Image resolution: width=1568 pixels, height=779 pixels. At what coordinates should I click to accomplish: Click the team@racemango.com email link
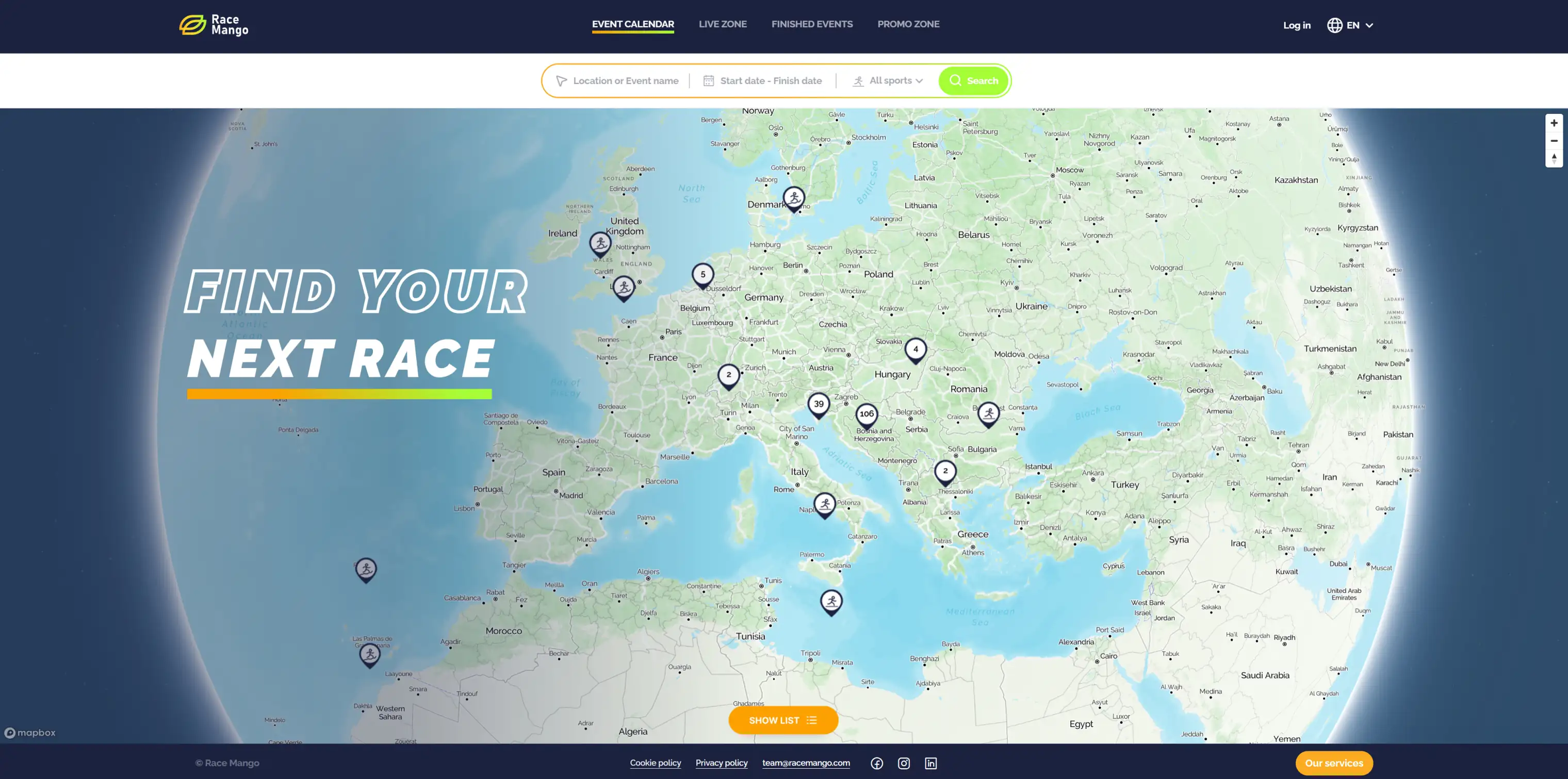click(x=806, y=763)
